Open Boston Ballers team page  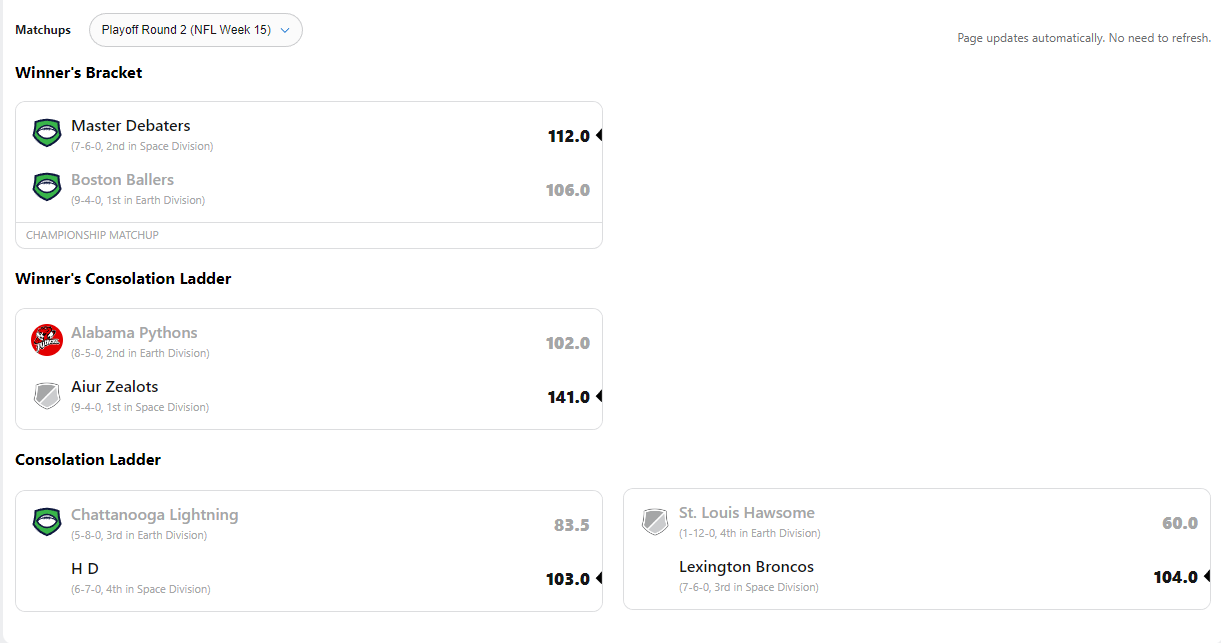pyautogui.click(x=122, y=180)
